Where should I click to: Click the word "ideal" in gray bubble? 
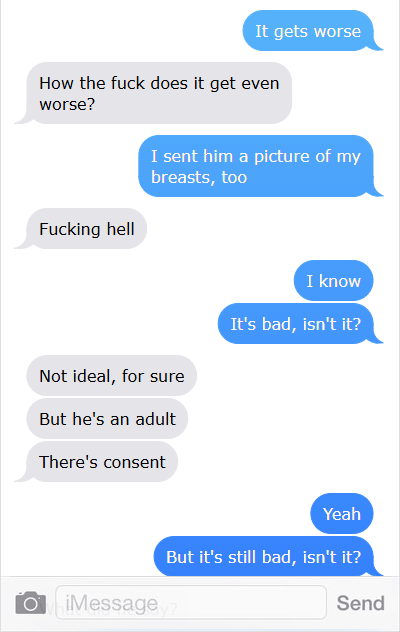tap(94, 376)
